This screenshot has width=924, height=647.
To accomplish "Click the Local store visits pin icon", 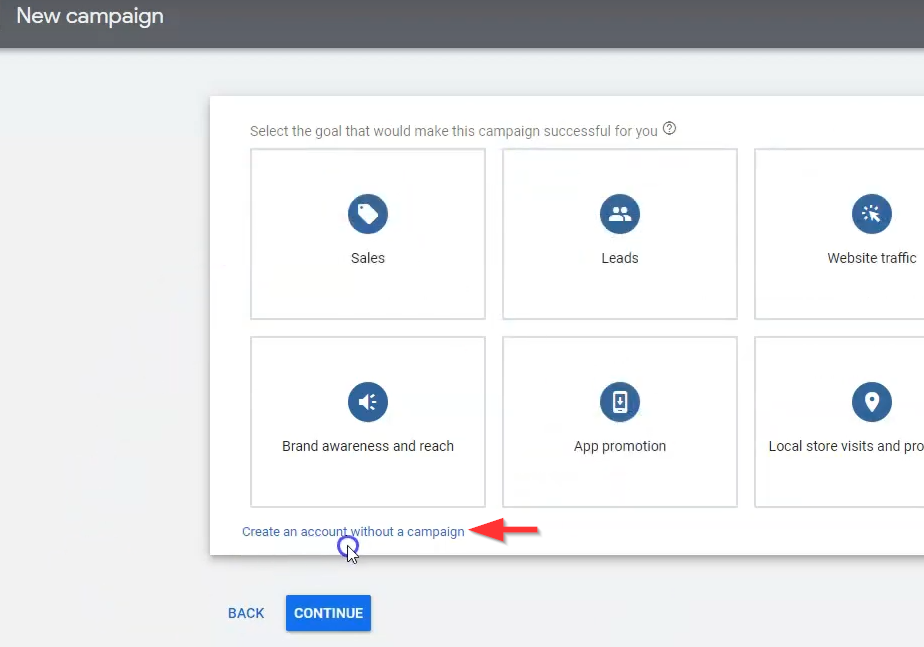I will 872,402.
